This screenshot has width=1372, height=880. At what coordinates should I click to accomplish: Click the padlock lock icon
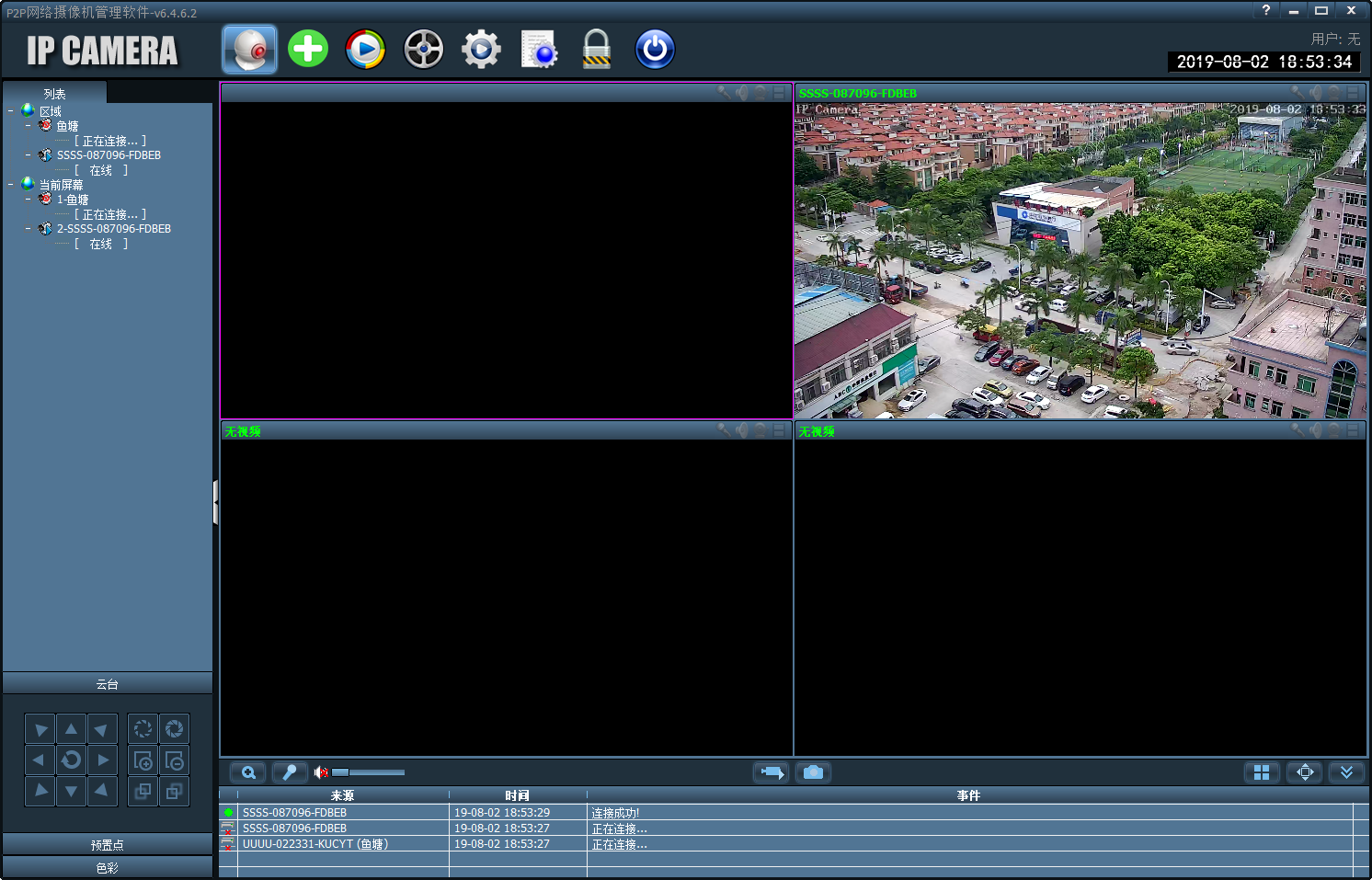(597, 49)
